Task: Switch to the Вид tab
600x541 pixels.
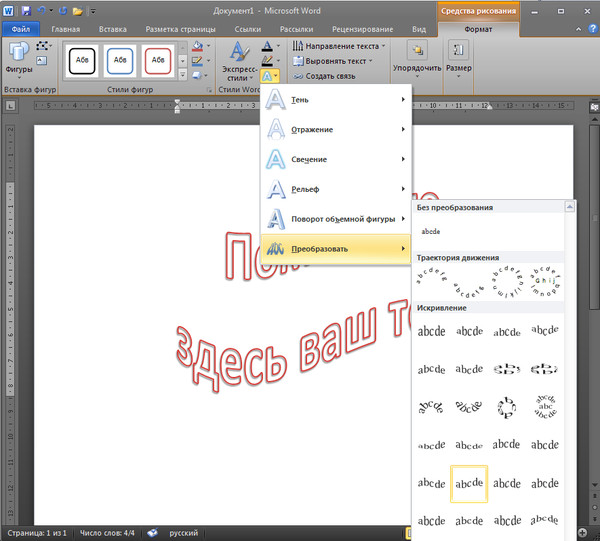Action: 419,29
